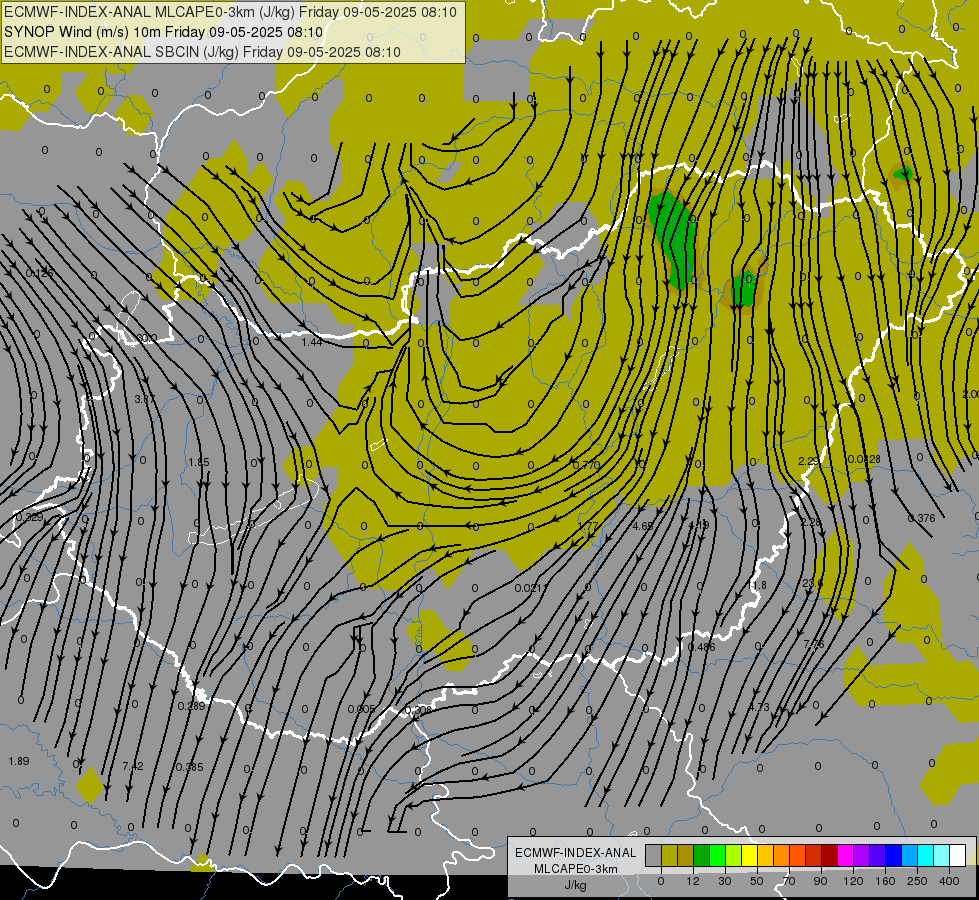This screenshot has width=979, height=900.
Task: Pick the magenta swatch in the legend
Action: tap(845, 855)
